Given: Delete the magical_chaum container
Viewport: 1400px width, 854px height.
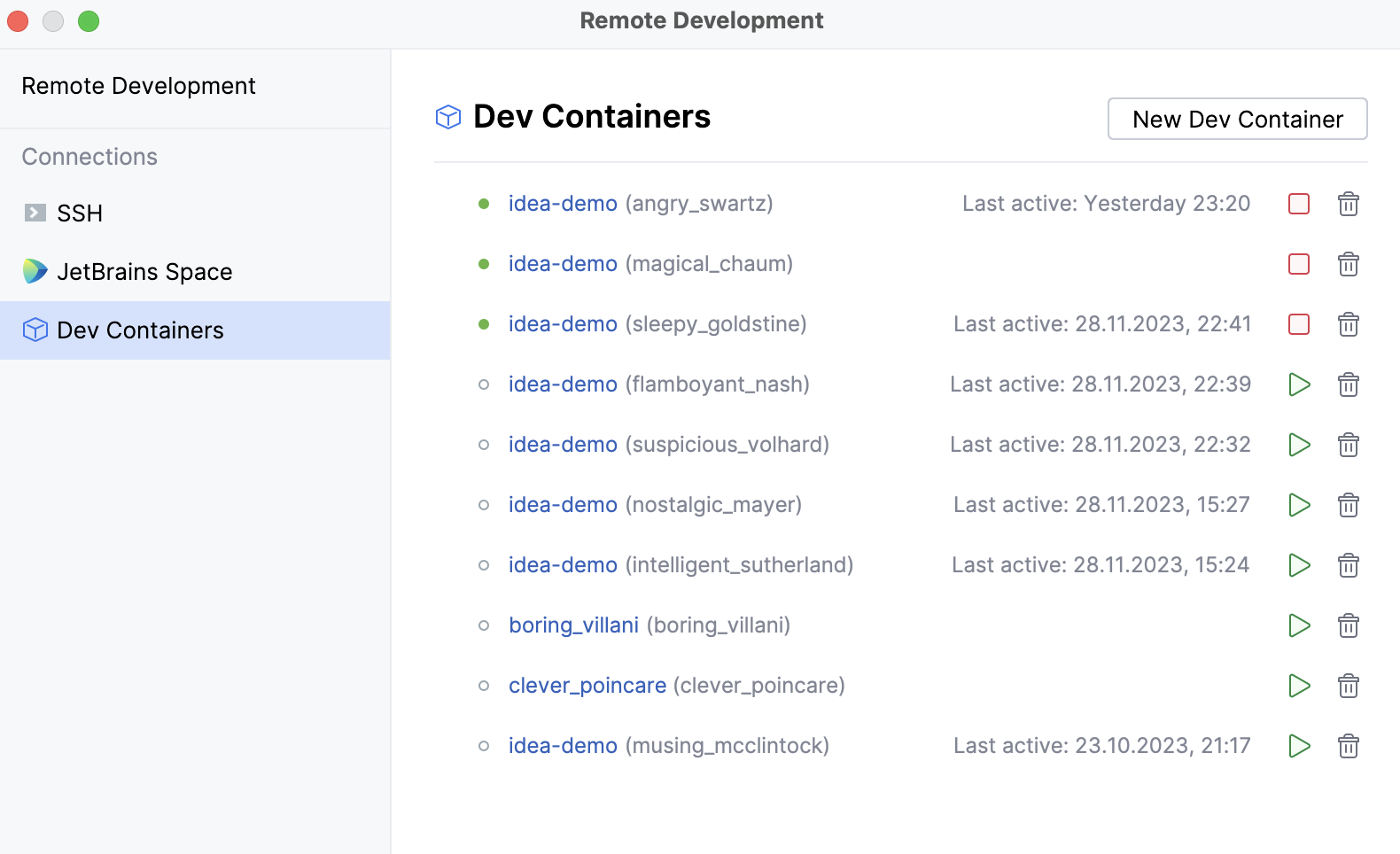Looking at the screenshot, I should point(1349,264).
